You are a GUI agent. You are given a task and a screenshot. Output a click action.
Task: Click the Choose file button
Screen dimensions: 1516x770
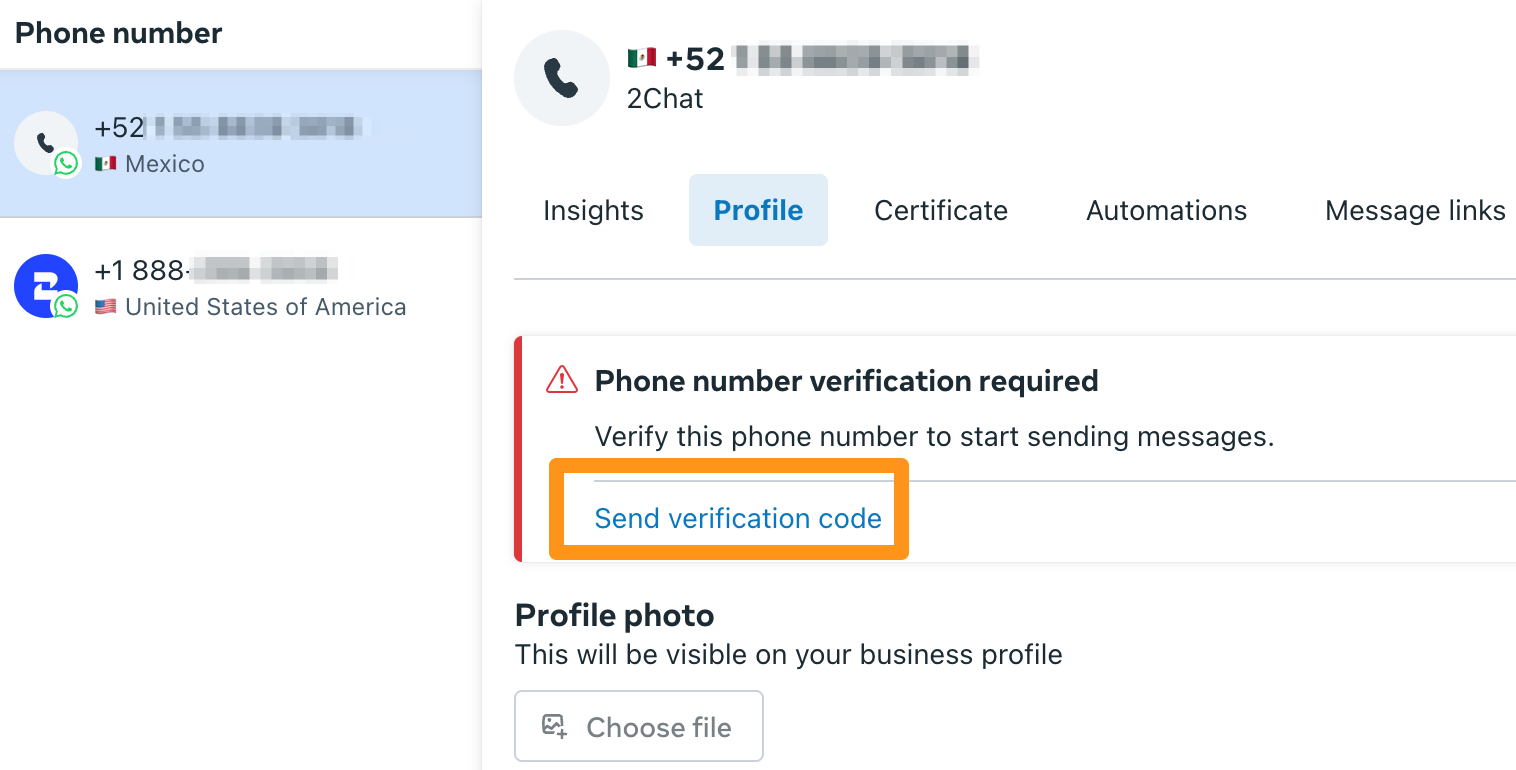639,726
